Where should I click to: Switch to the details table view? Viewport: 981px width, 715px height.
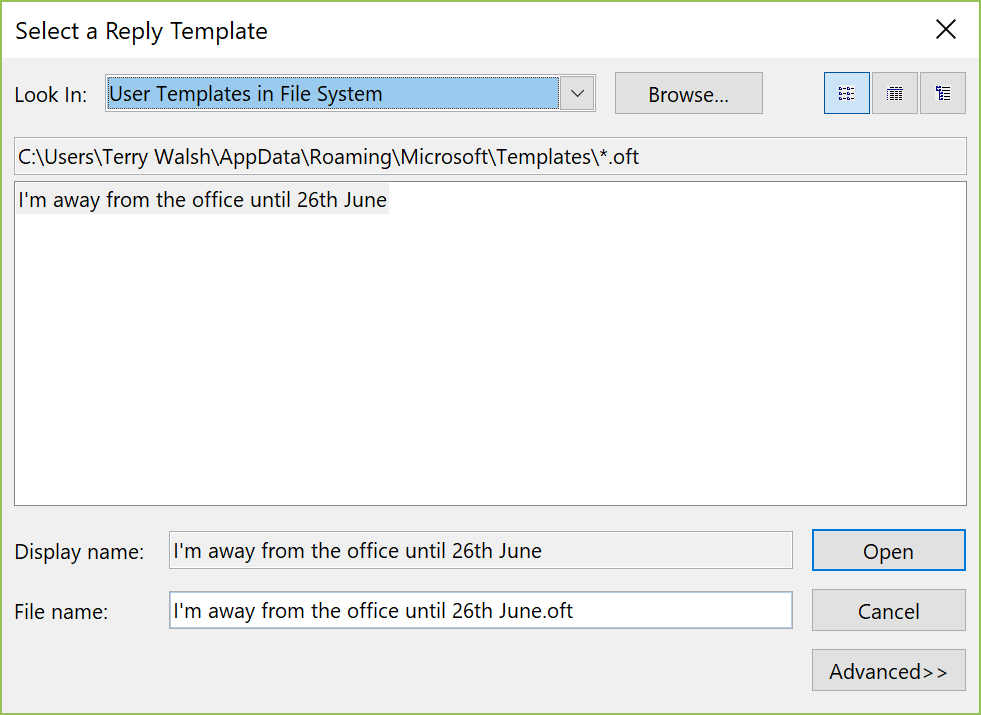tap(895, 93)
